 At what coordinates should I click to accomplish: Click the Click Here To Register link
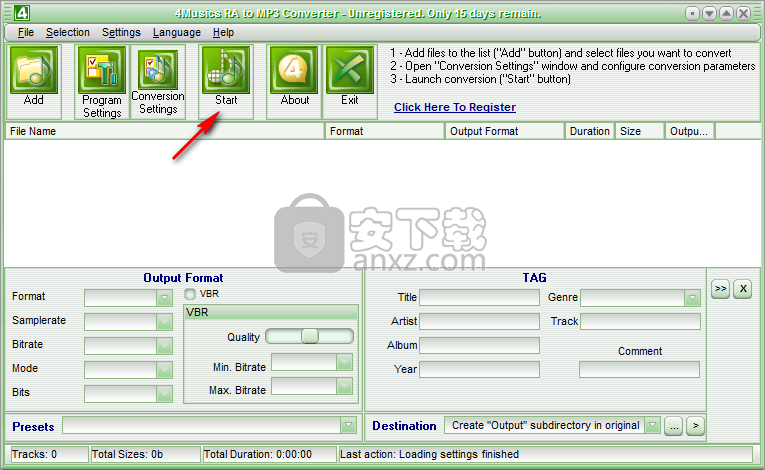coord(455,107)
